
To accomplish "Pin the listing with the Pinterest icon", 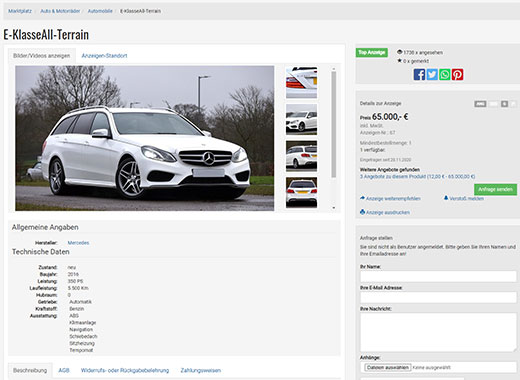I will [457, 74].
